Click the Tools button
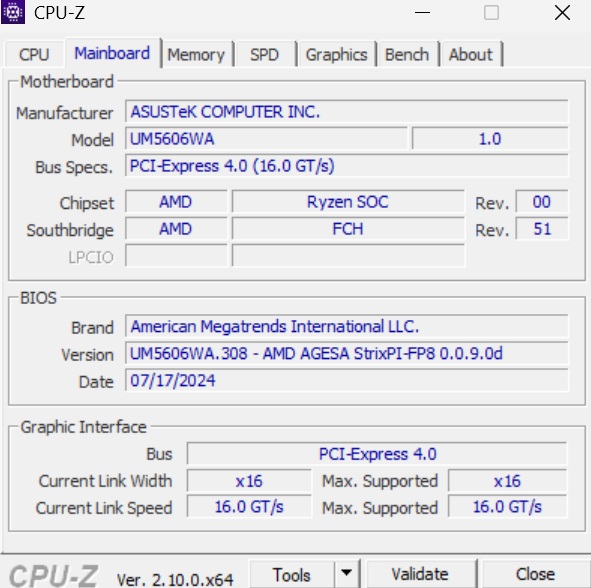The image size is (591, 588). click(292, 574)
